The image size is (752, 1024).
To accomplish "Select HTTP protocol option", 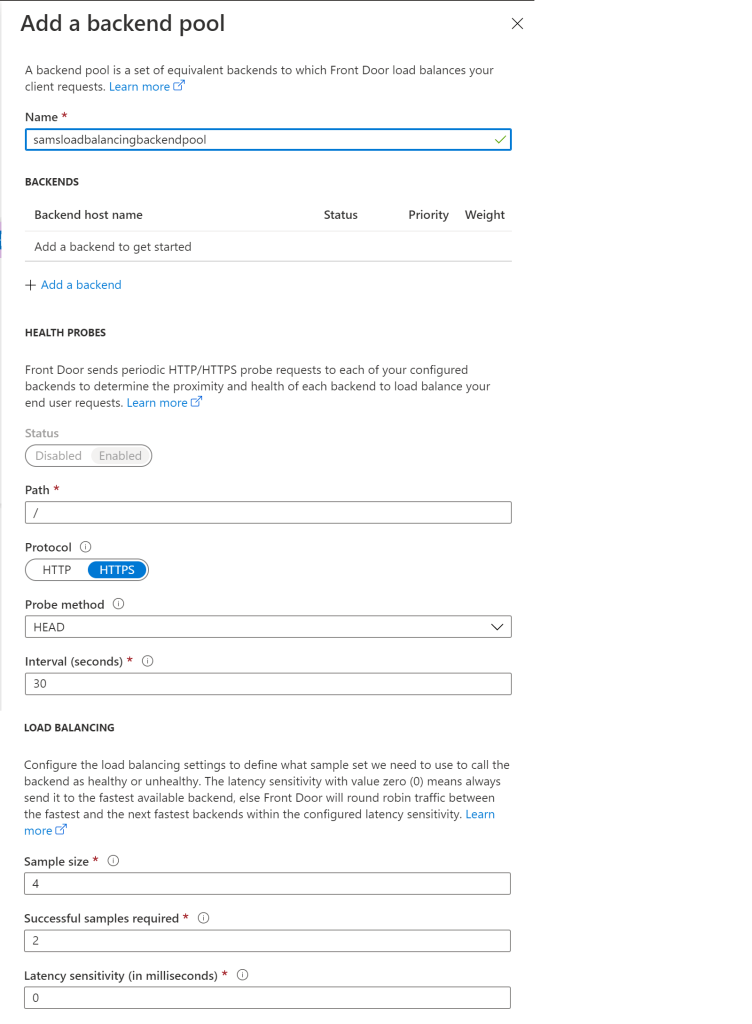I will pyautogui.click(x=57, y=570).
